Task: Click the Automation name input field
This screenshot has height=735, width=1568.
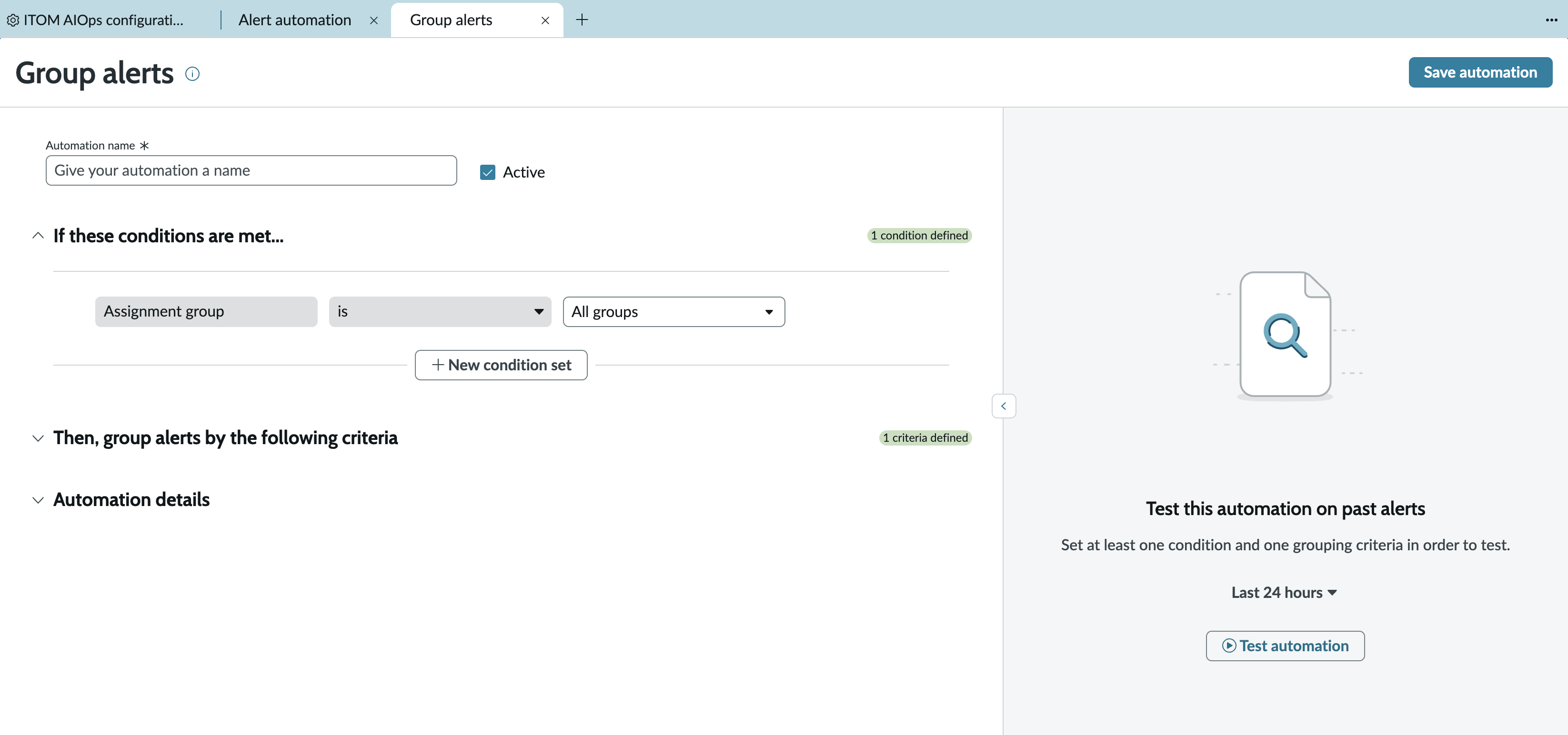Action: (x=251, y=170)
